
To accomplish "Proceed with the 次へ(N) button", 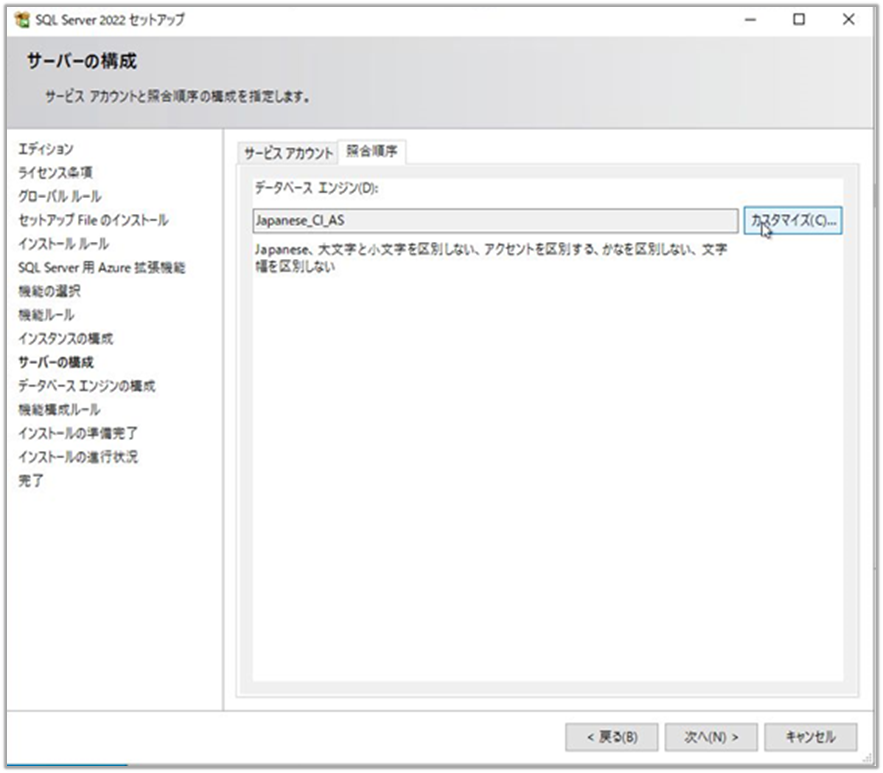I will [711, 737].
